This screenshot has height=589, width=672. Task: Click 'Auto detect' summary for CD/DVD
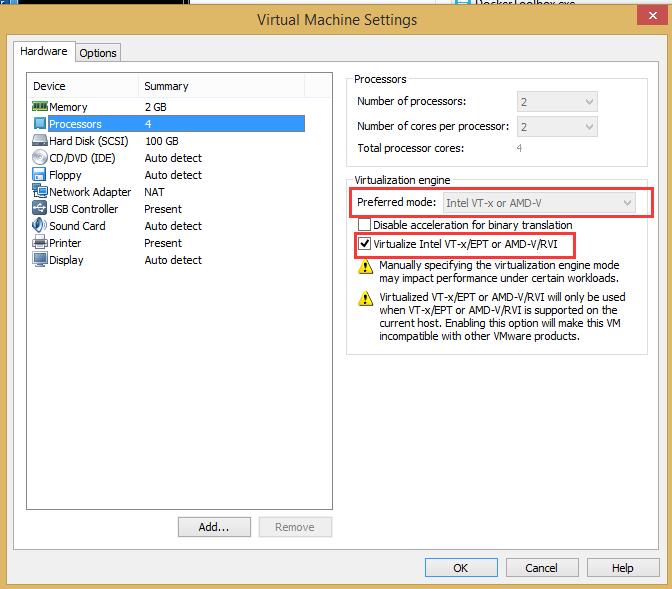coord(173,158)
